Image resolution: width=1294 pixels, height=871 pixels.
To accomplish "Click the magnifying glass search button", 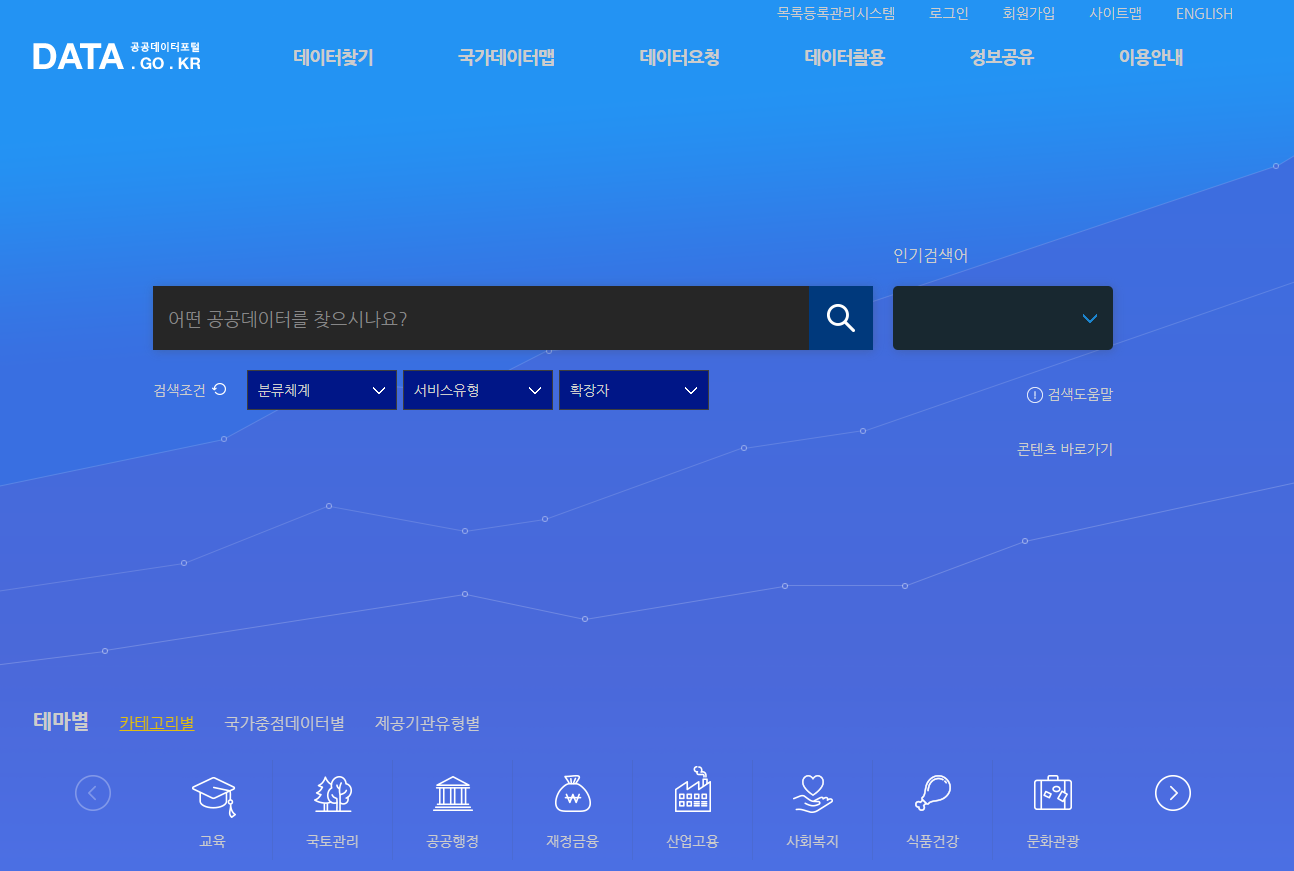I will click(x=841, y=318).
